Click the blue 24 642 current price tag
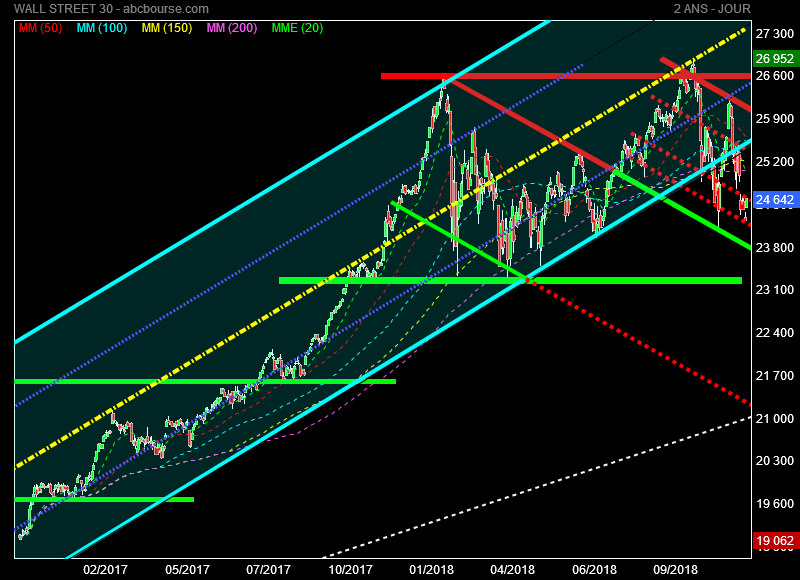 click(774, 199)
